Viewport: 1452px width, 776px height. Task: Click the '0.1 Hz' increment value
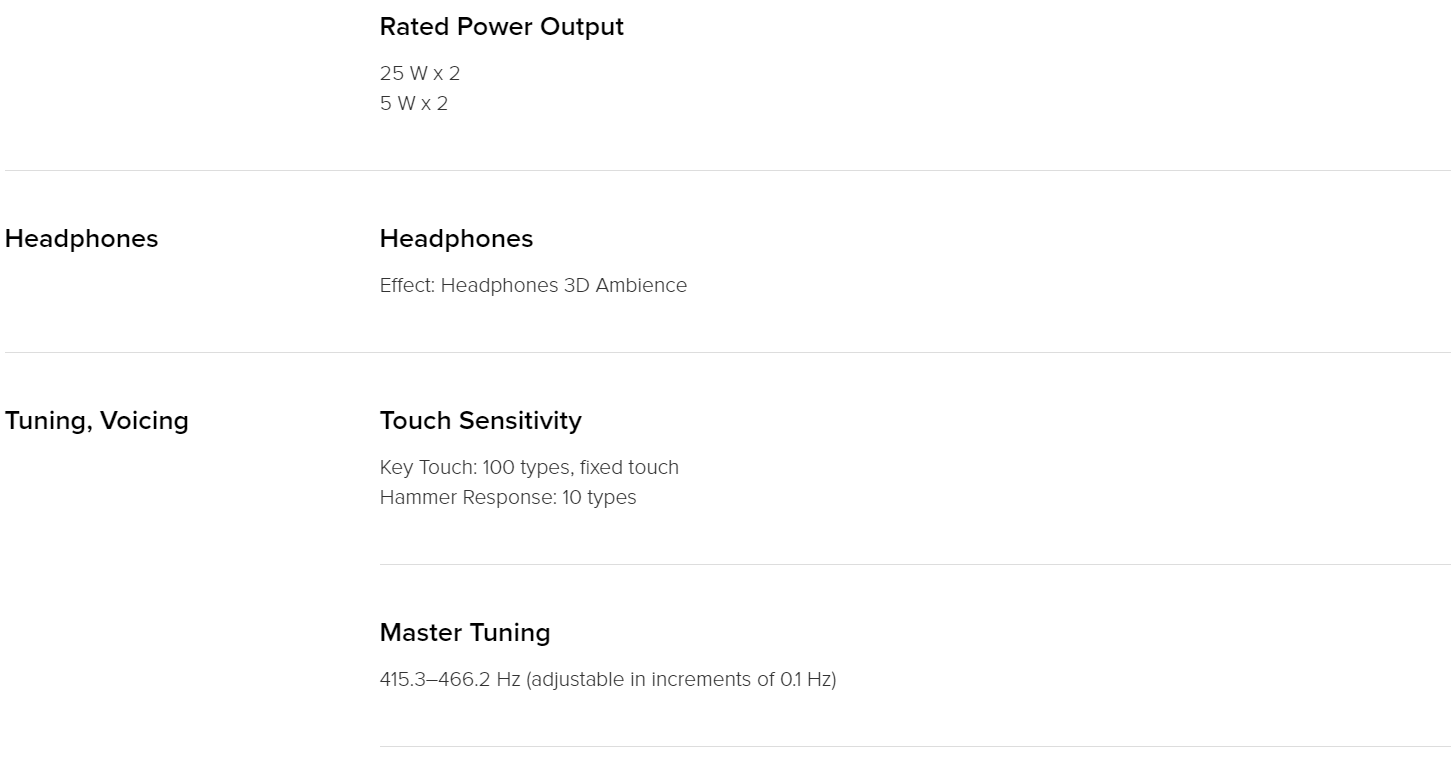(806, 679)
